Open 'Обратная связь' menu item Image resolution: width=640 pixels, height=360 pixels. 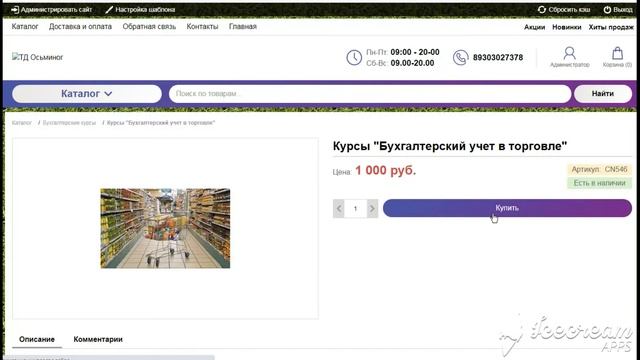(x=149, y=27)
